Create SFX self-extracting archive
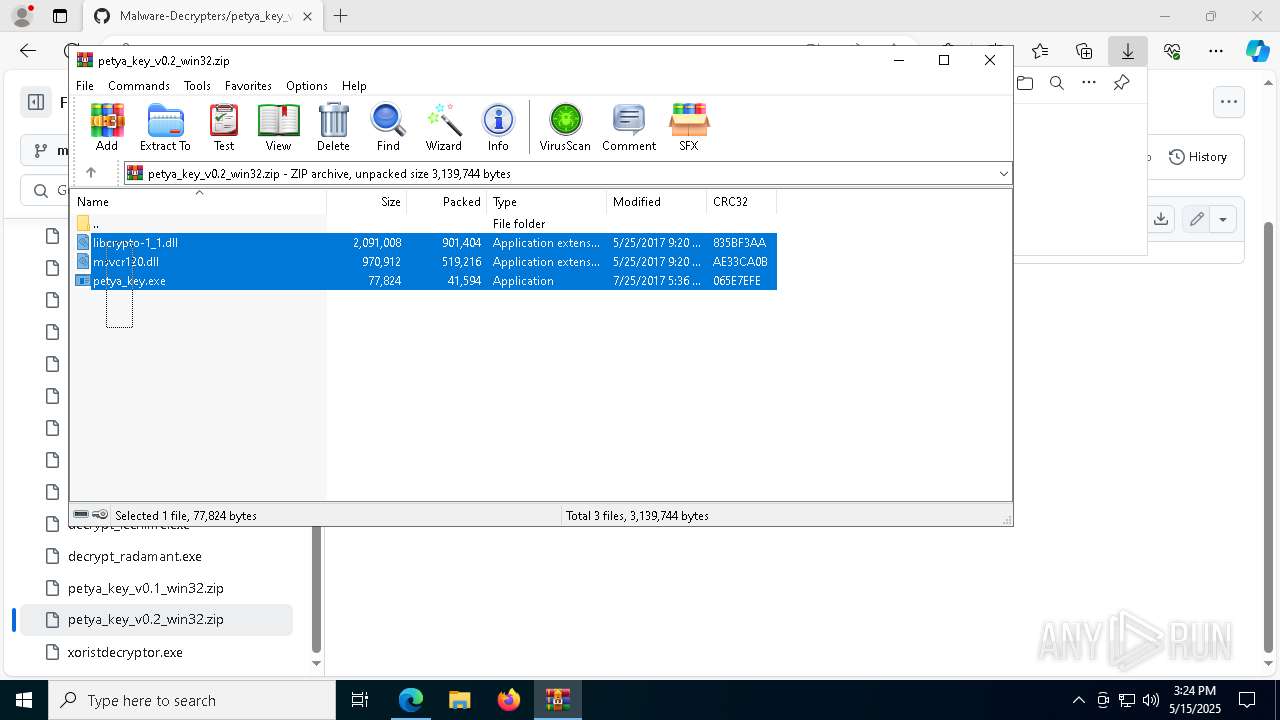Image resolution: width=1280 pixels, height=720 pixels. click(689, 127)
